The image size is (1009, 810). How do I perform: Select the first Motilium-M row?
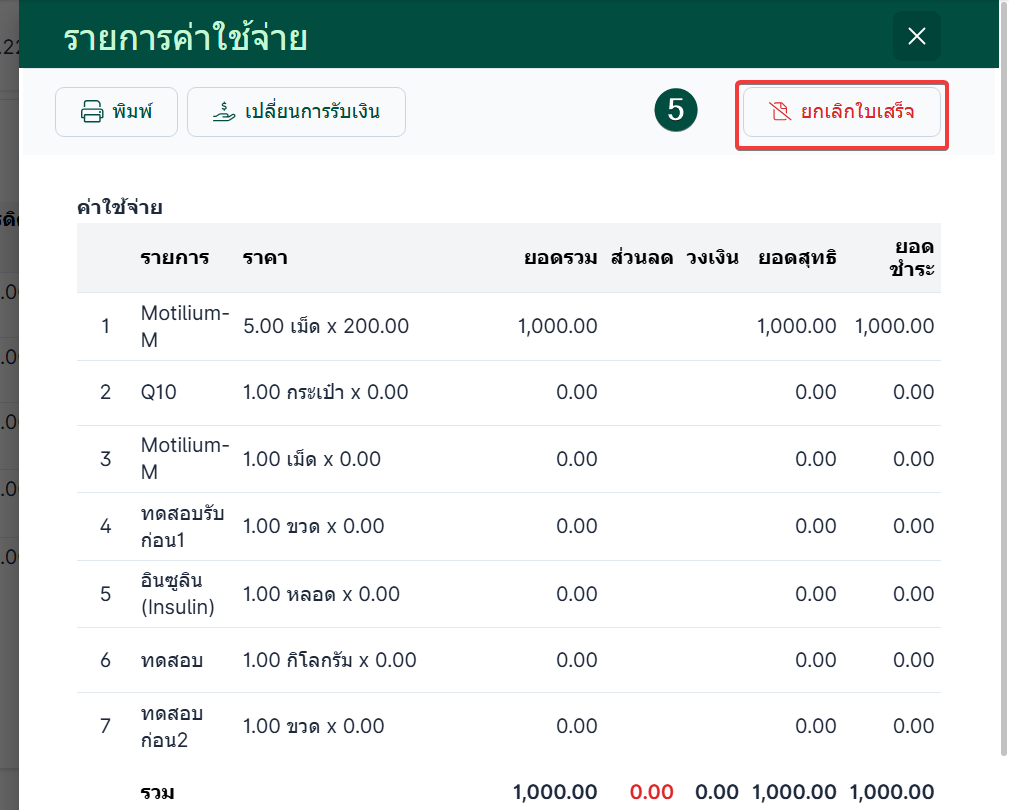(x=508, y=327)
